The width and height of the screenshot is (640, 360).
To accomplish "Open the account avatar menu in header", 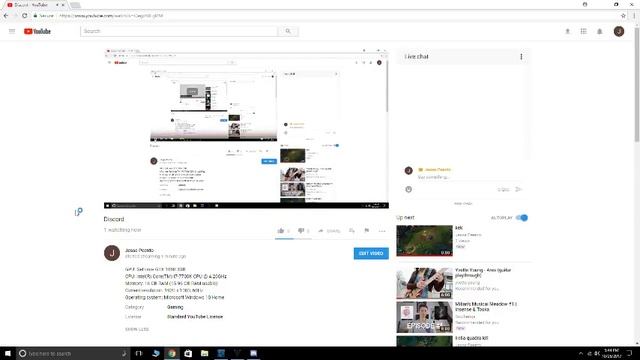I will tap(619, 31).
